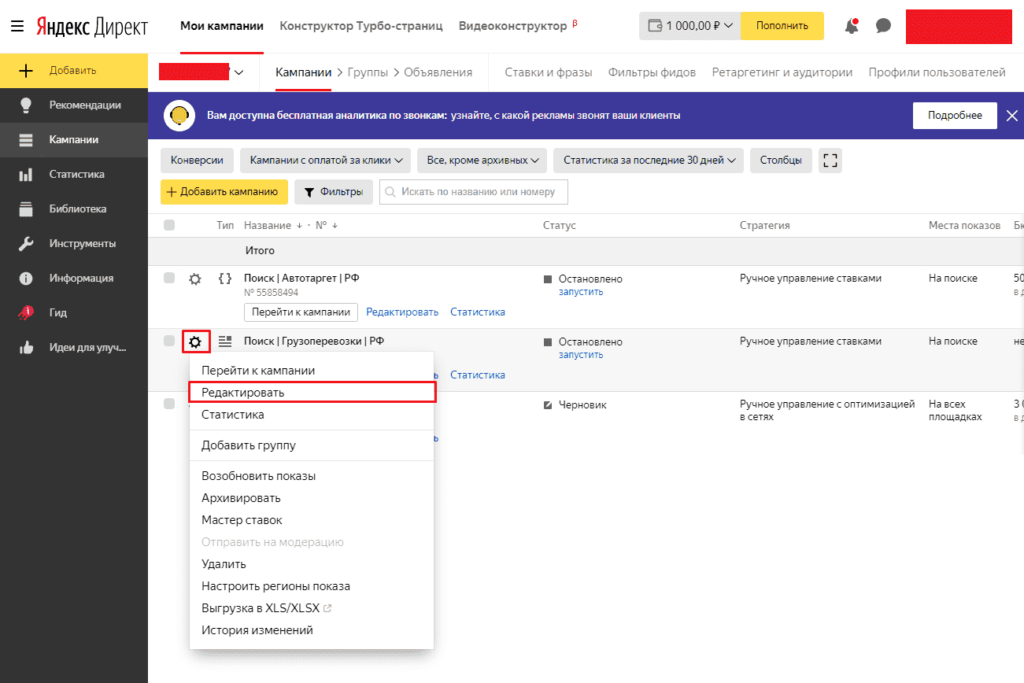Open Все, кроме архивных dropdown
Screen dimensions: 1024x683
pyautogui.click(x=482, y=160)
